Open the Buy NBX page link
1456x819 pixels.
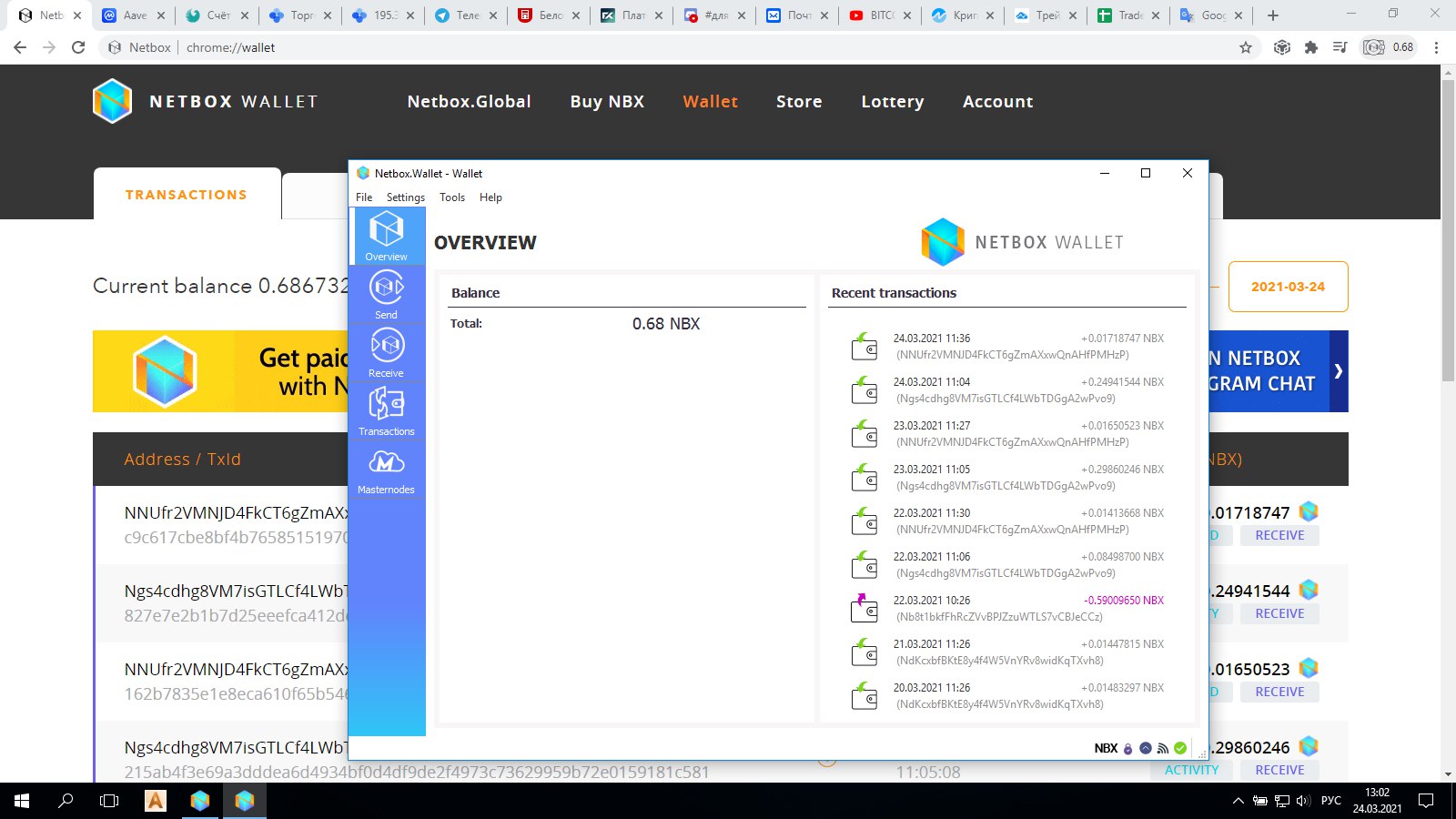(607, 102)
